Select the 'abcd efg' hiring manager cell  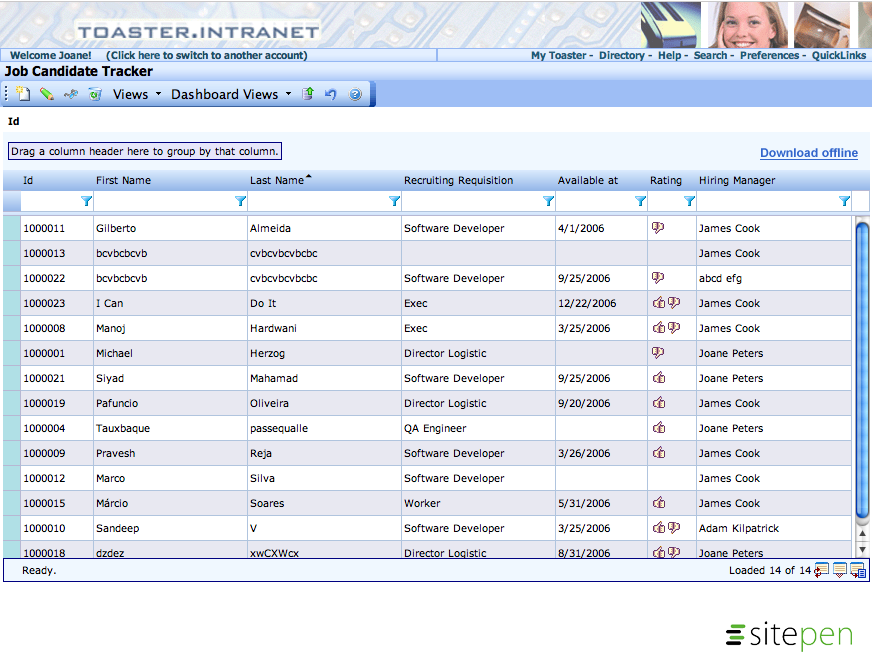(774, 278)
